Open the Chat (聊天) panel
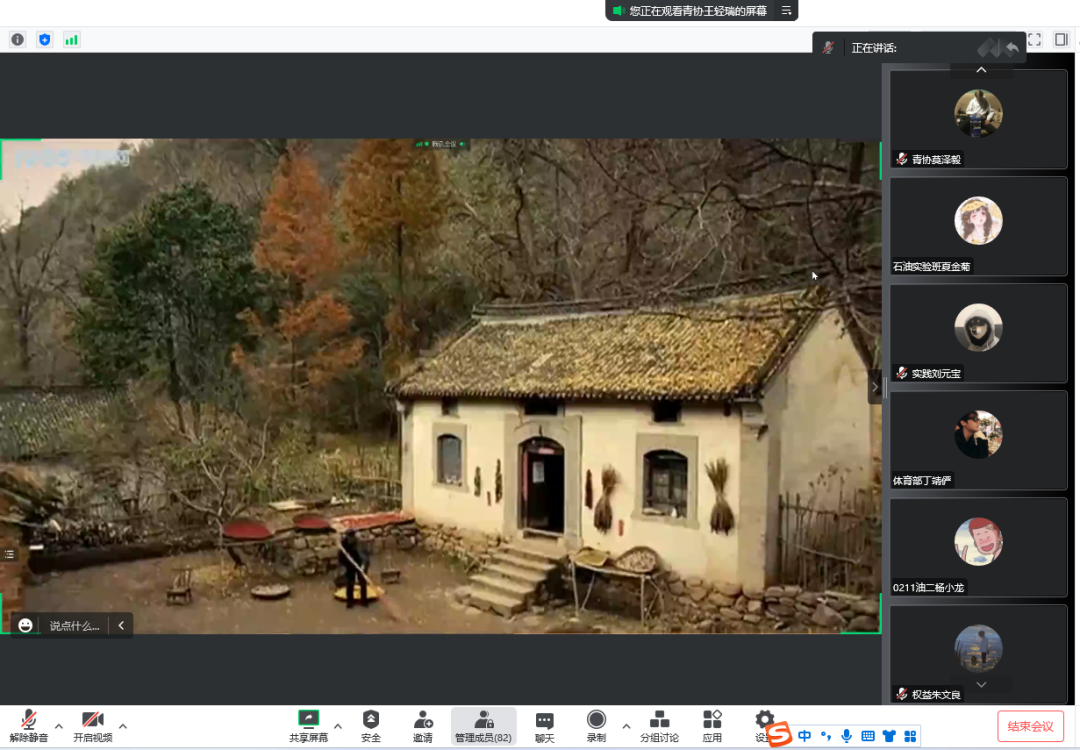1080x750 pixels. coord(544,721)
